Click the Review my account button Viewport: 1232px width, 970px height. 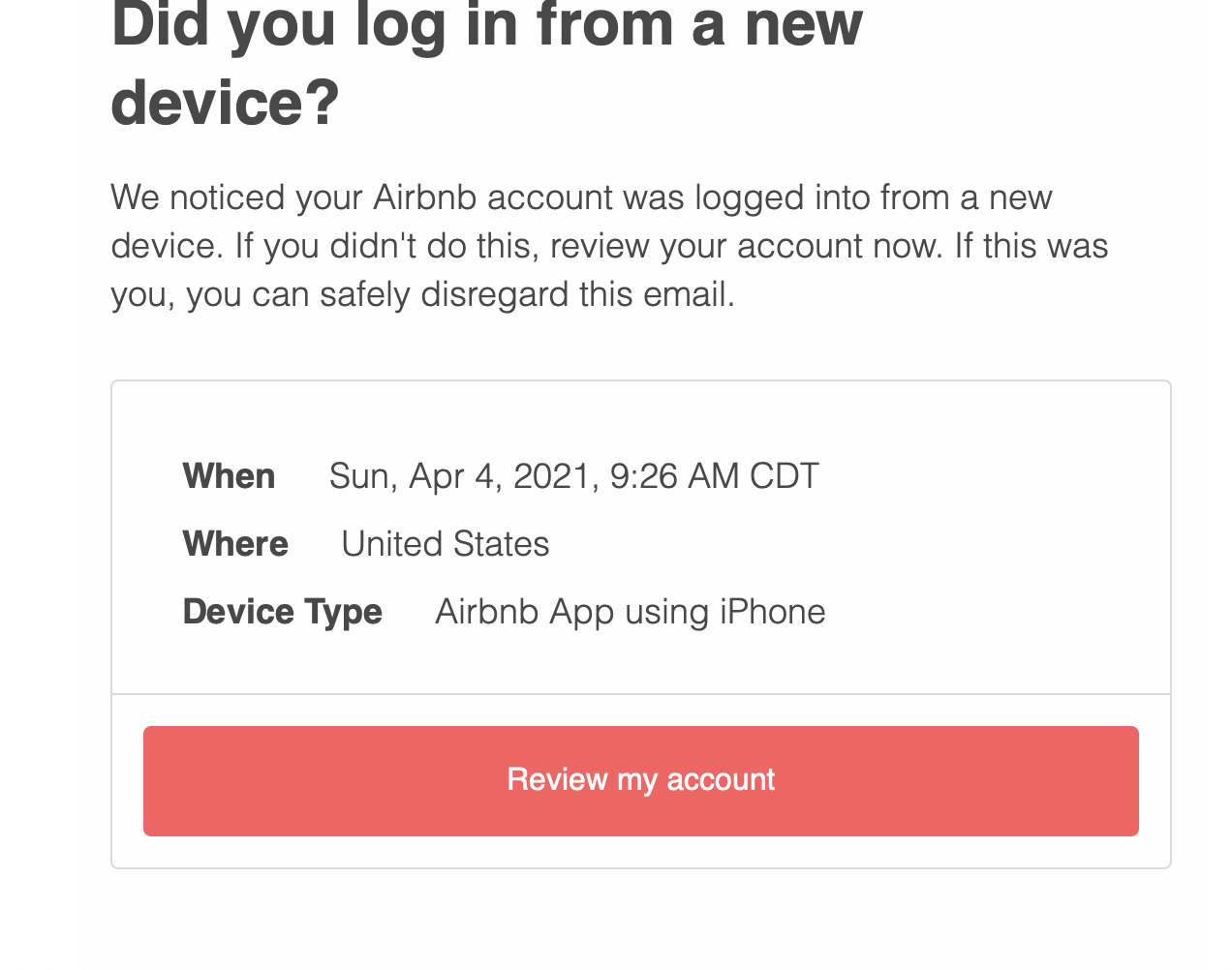640,780
